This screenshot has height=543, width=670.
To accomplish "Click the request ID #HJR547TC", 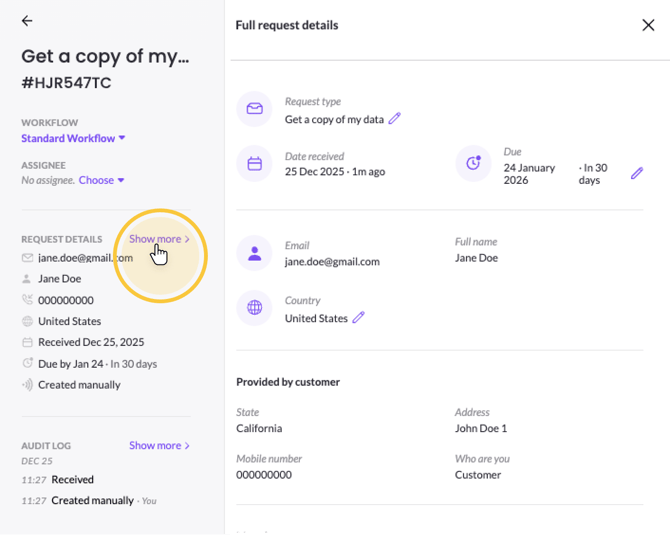I will click(67, 84).
